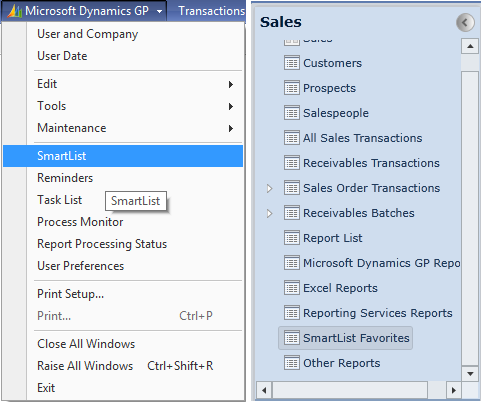Collapse the Sales navigation pane with back arrow
482x402 pixels.
[465, 23]
